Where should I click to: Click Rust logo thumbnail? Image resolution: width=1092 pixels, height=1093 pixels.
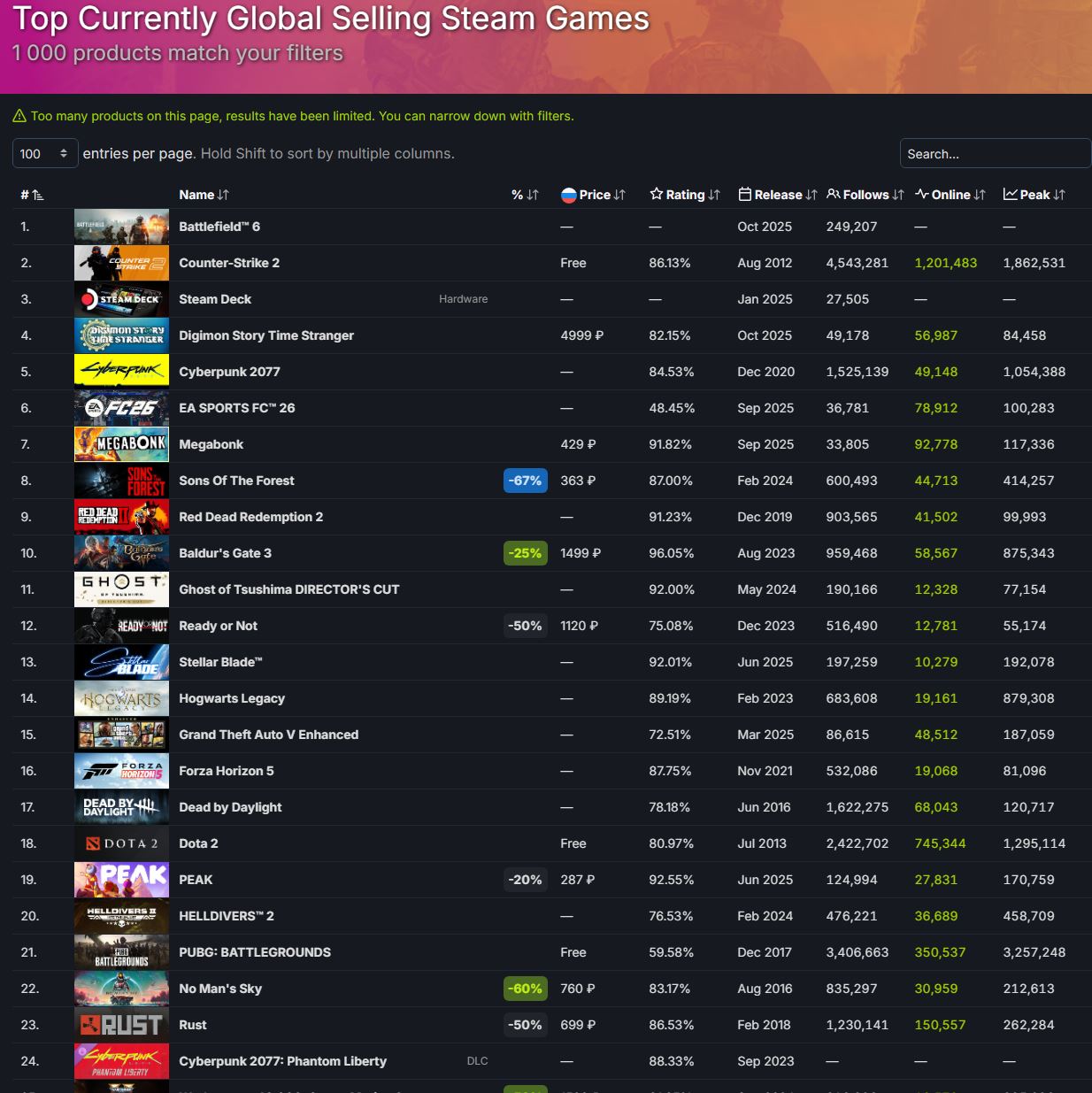121,1025
